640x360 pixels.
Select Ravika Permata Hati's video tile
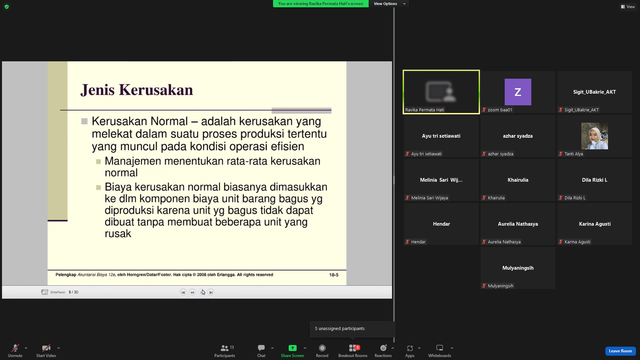441,92
